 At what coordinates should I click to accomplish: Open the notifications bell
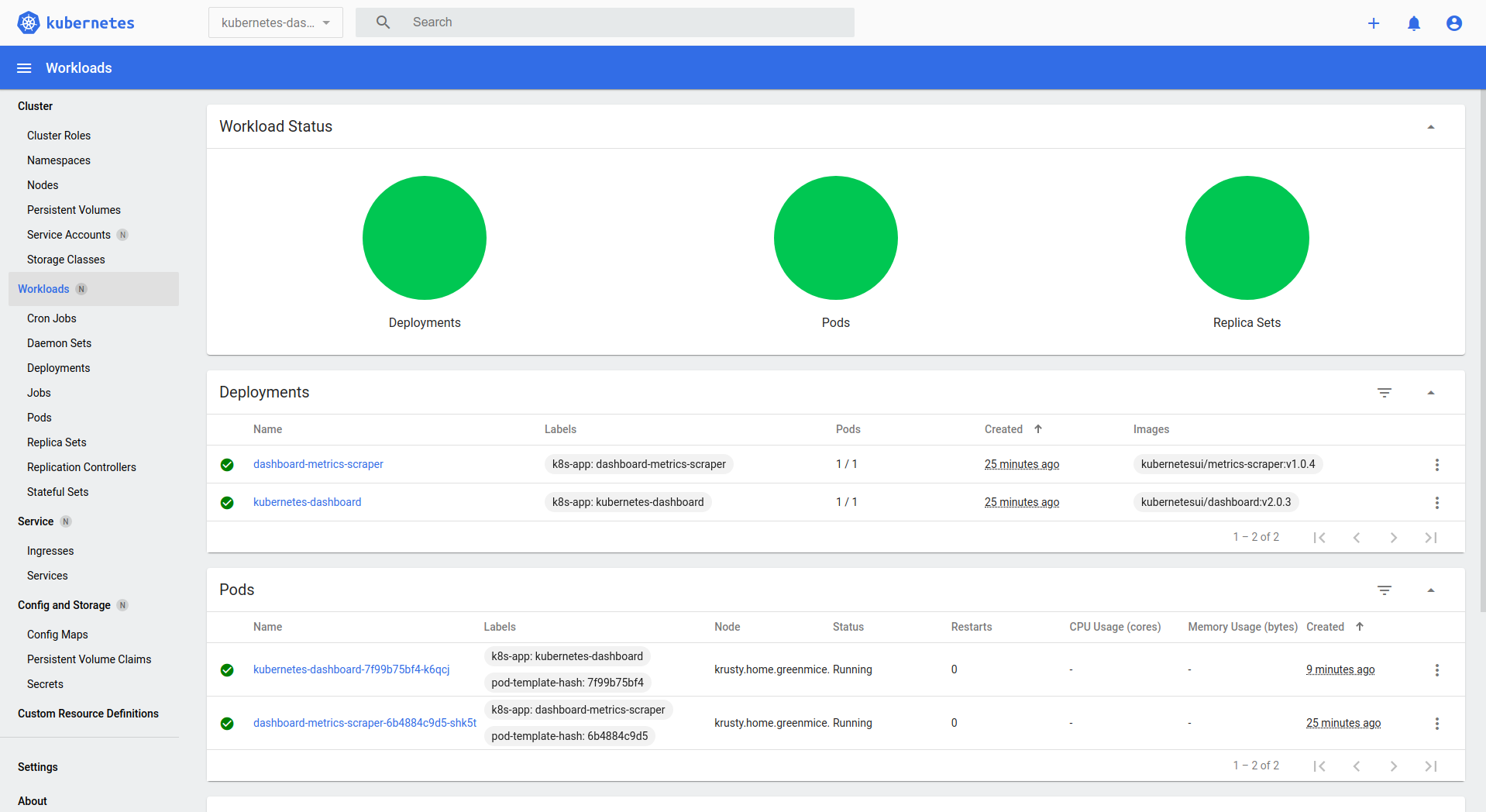(1414, 23)
